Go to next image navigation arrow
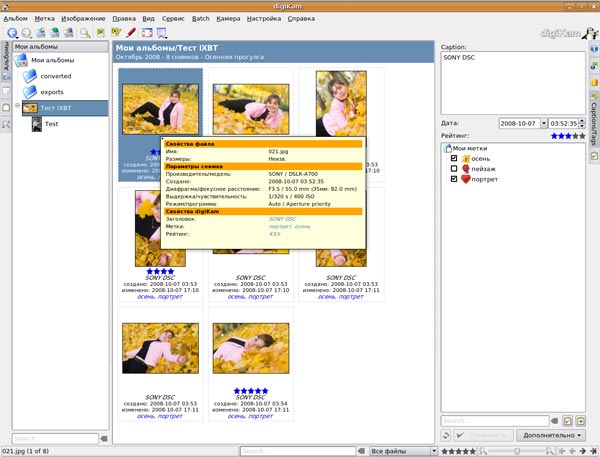Viewport: 600px width, 457px height. click(x=583, y=451)
